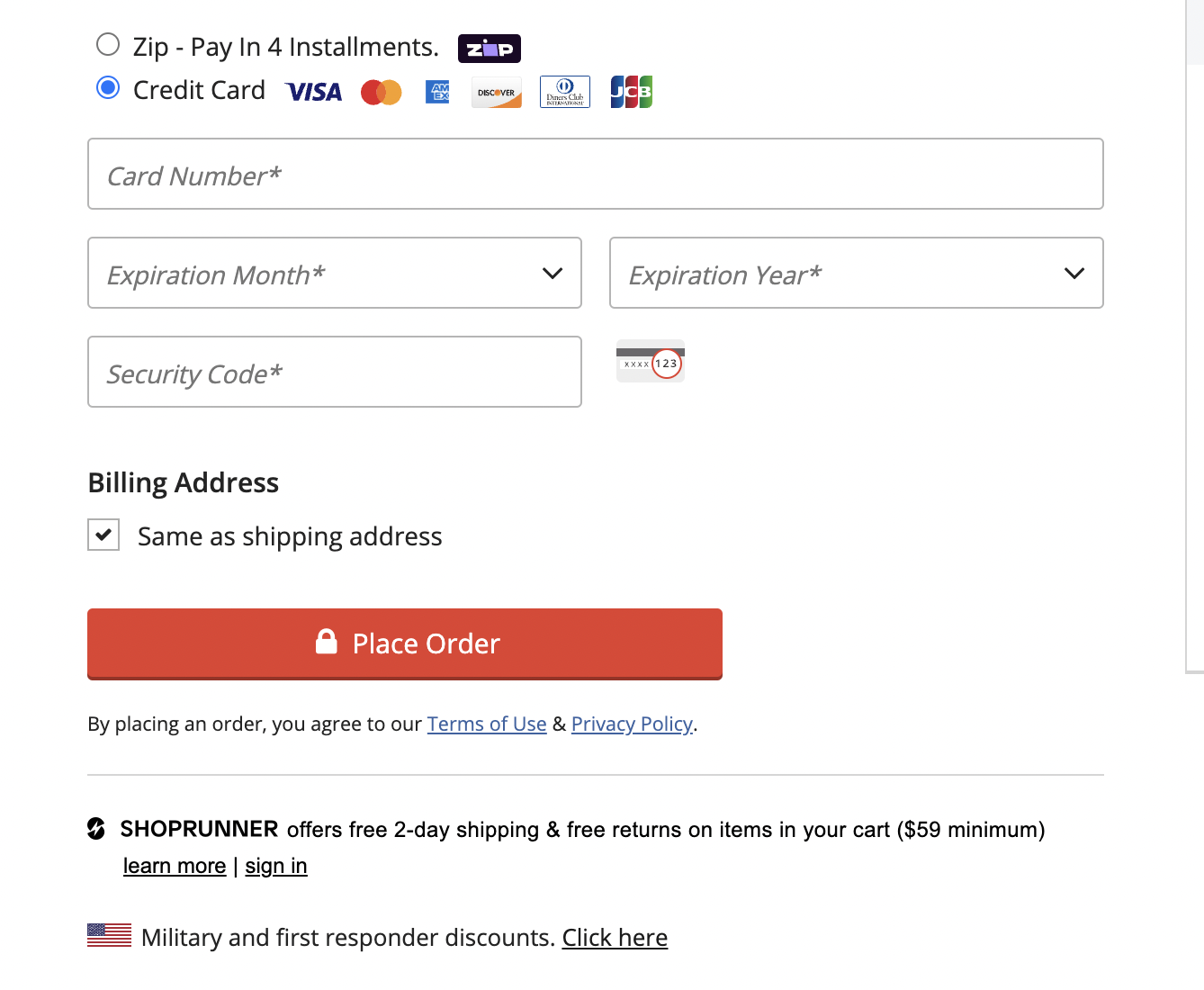Click the Mastercard logo

click(381, 92)
